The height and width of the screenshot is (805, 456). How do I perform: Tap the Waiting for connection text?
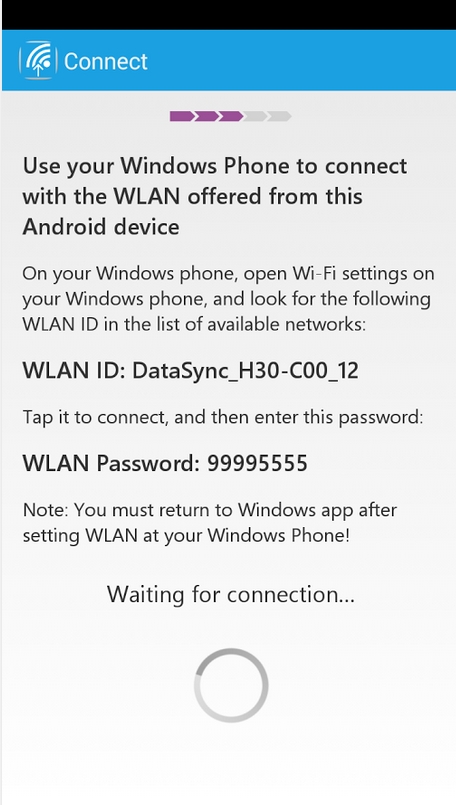(x=231, y=595)
